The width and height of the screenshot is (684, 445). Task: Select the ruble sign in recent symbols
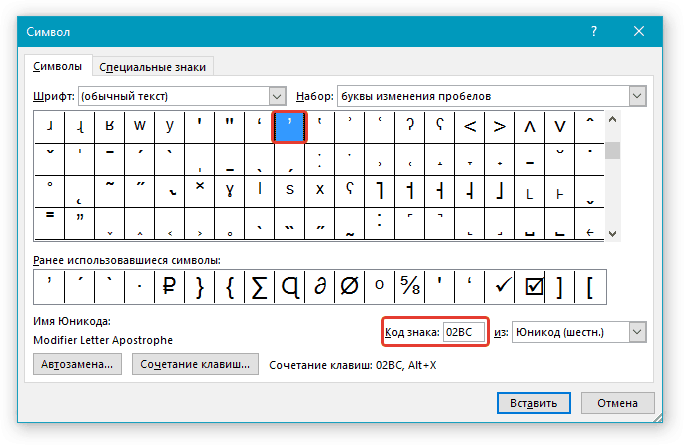tap(169, 288)
